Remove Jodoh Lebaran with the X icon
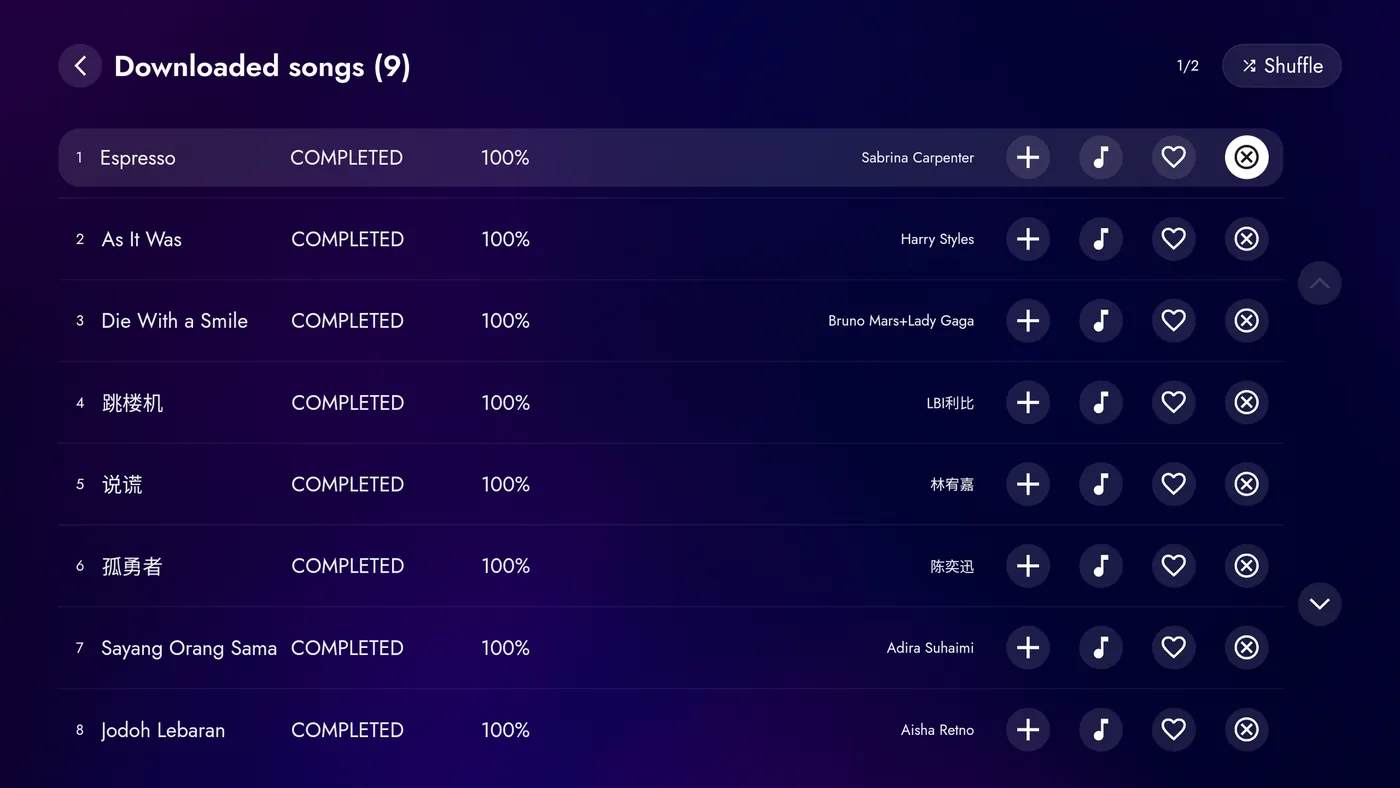Viewport: 1400px width, 788px height. [1246, 730]
